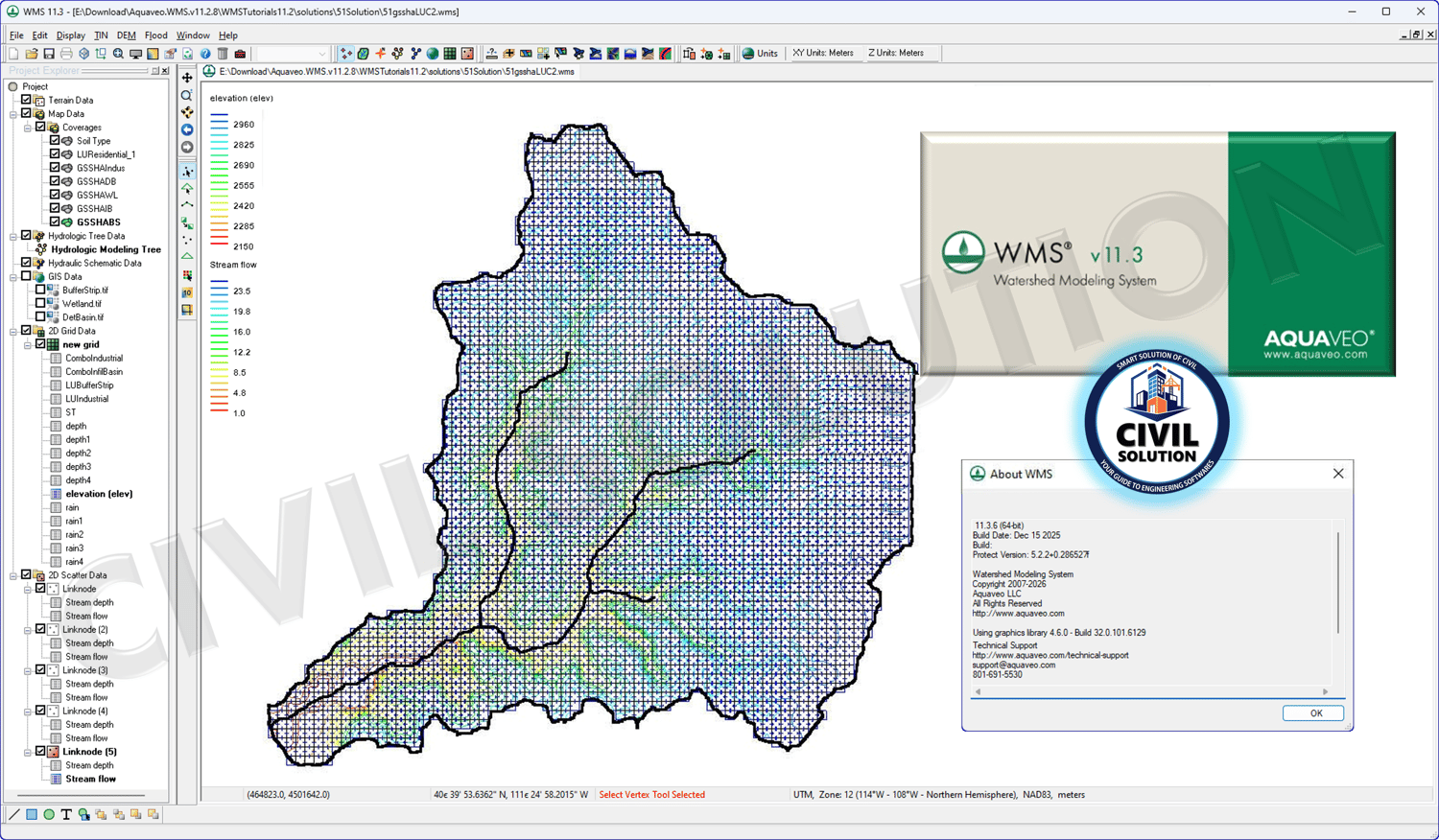Click the trash can Delete icon

223,54
